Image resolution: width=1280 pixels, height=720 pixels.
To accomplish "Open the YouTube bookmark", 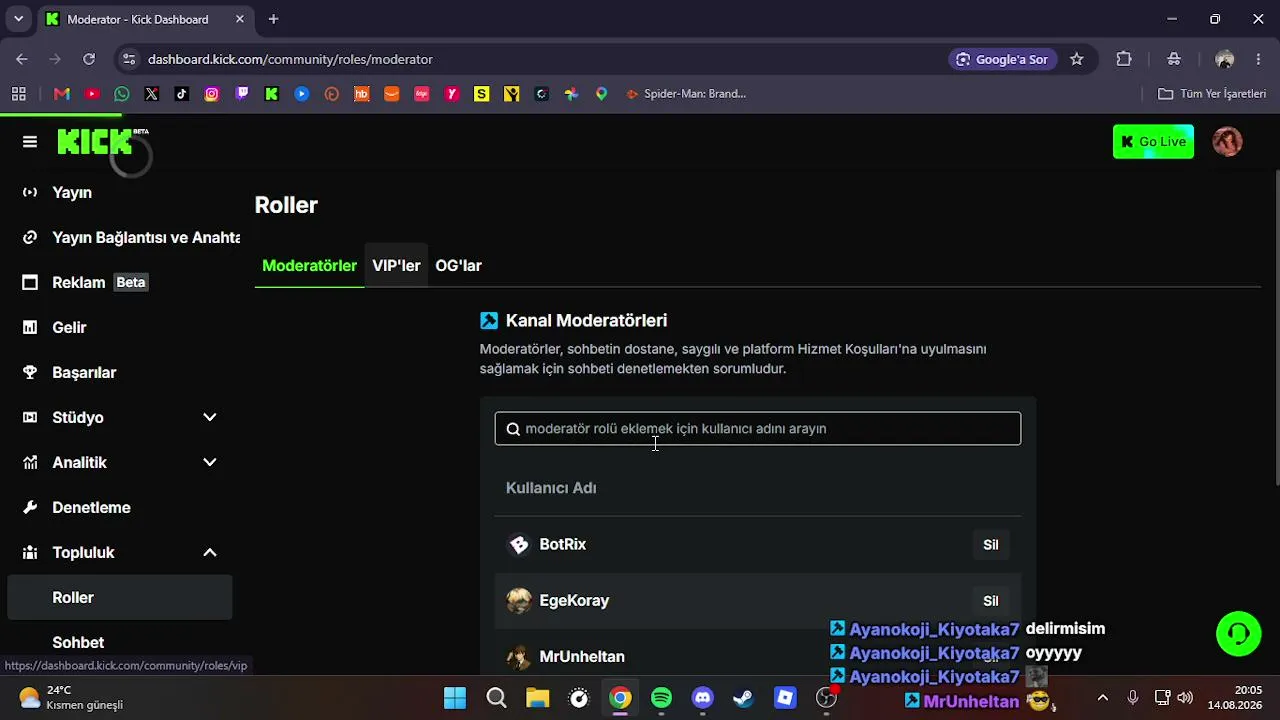I will (92, 94).
